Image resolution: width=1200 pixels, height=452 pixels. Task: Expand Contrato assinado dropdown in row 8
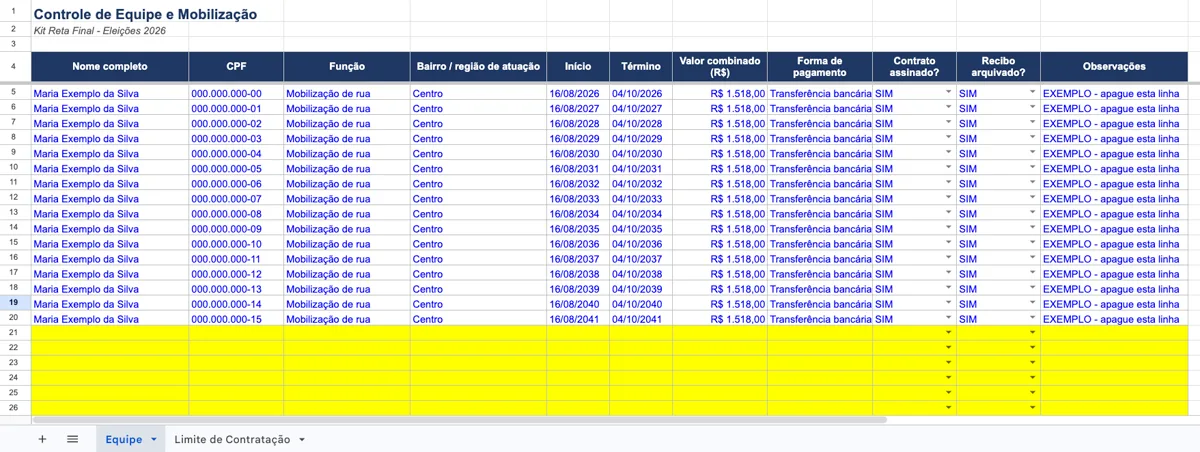(948, 138)
